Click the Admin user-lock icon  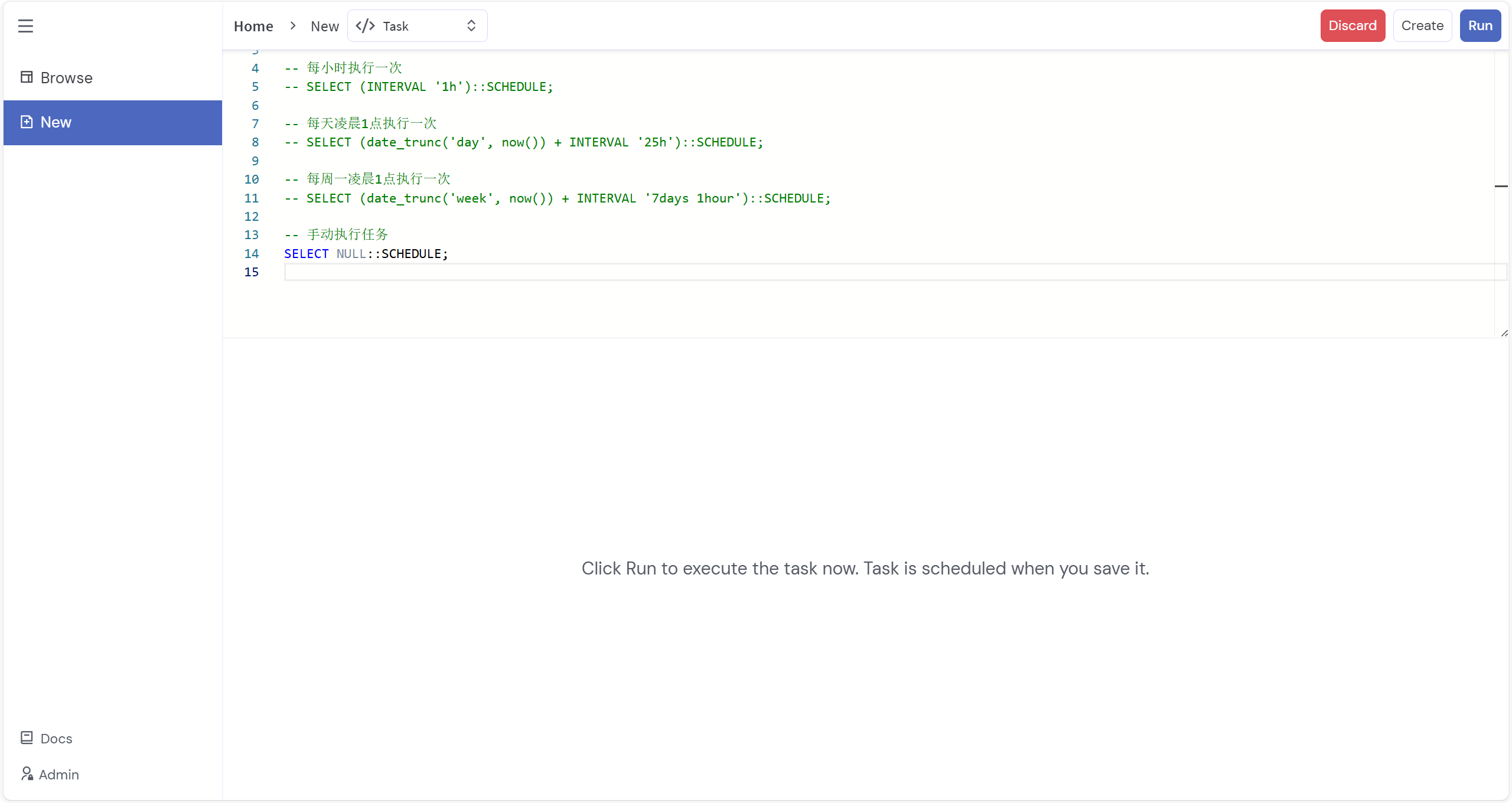click(27, 774)
